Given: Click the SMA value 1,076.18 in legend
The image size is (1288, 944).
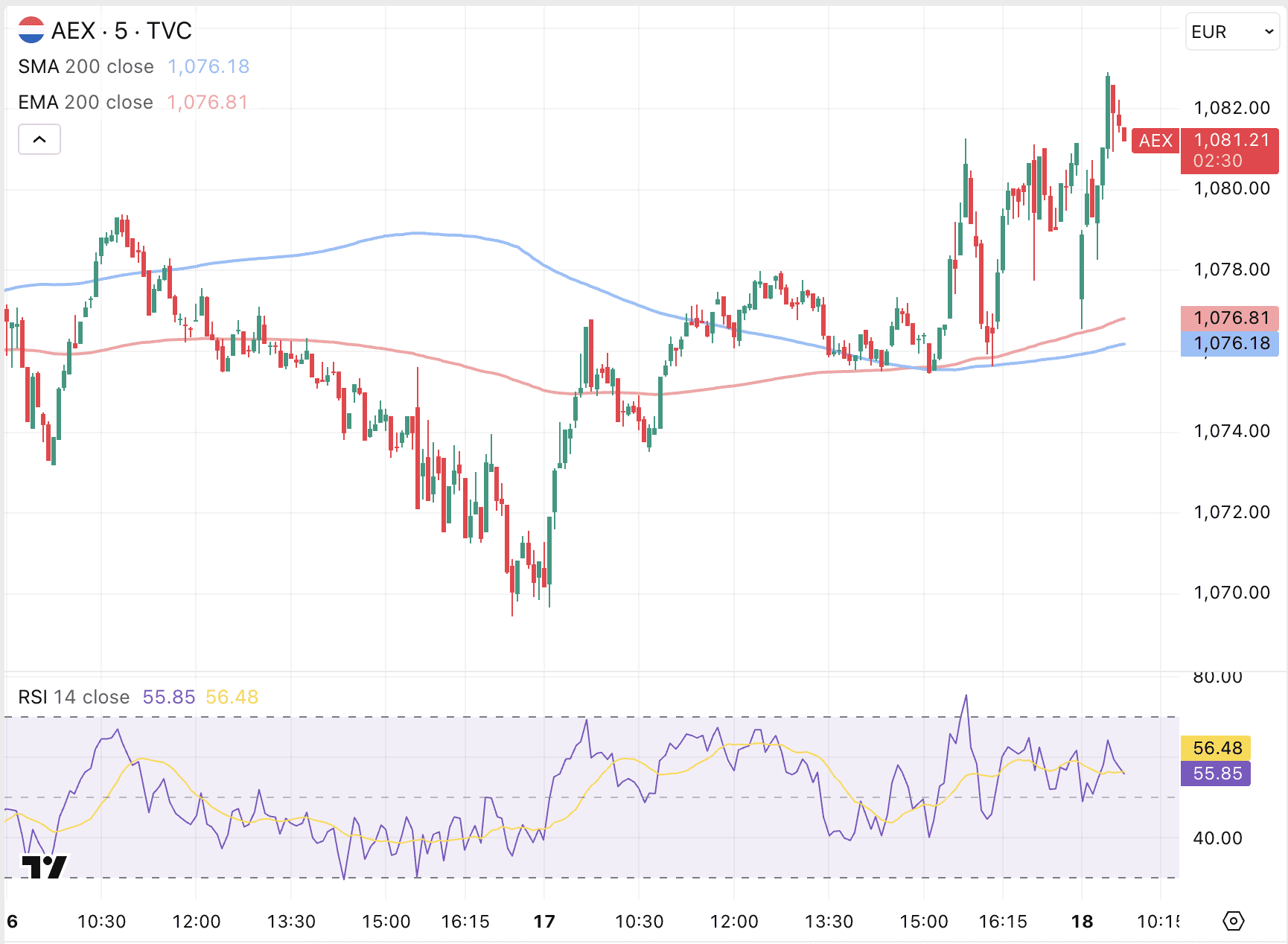Looking at the screenshot, I should pyautogui.click(x=208, y=66).
